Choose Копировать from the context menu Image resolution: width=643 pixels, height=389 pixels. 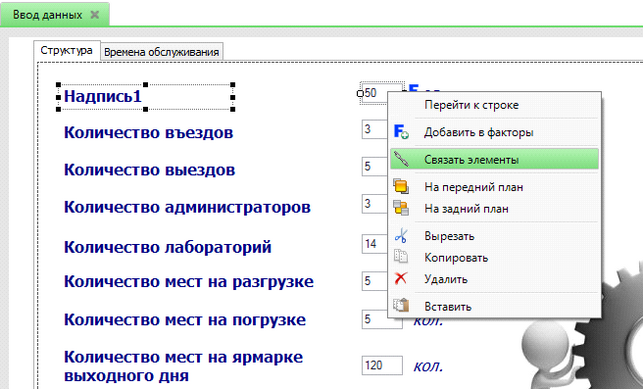[x=494, y=258]
